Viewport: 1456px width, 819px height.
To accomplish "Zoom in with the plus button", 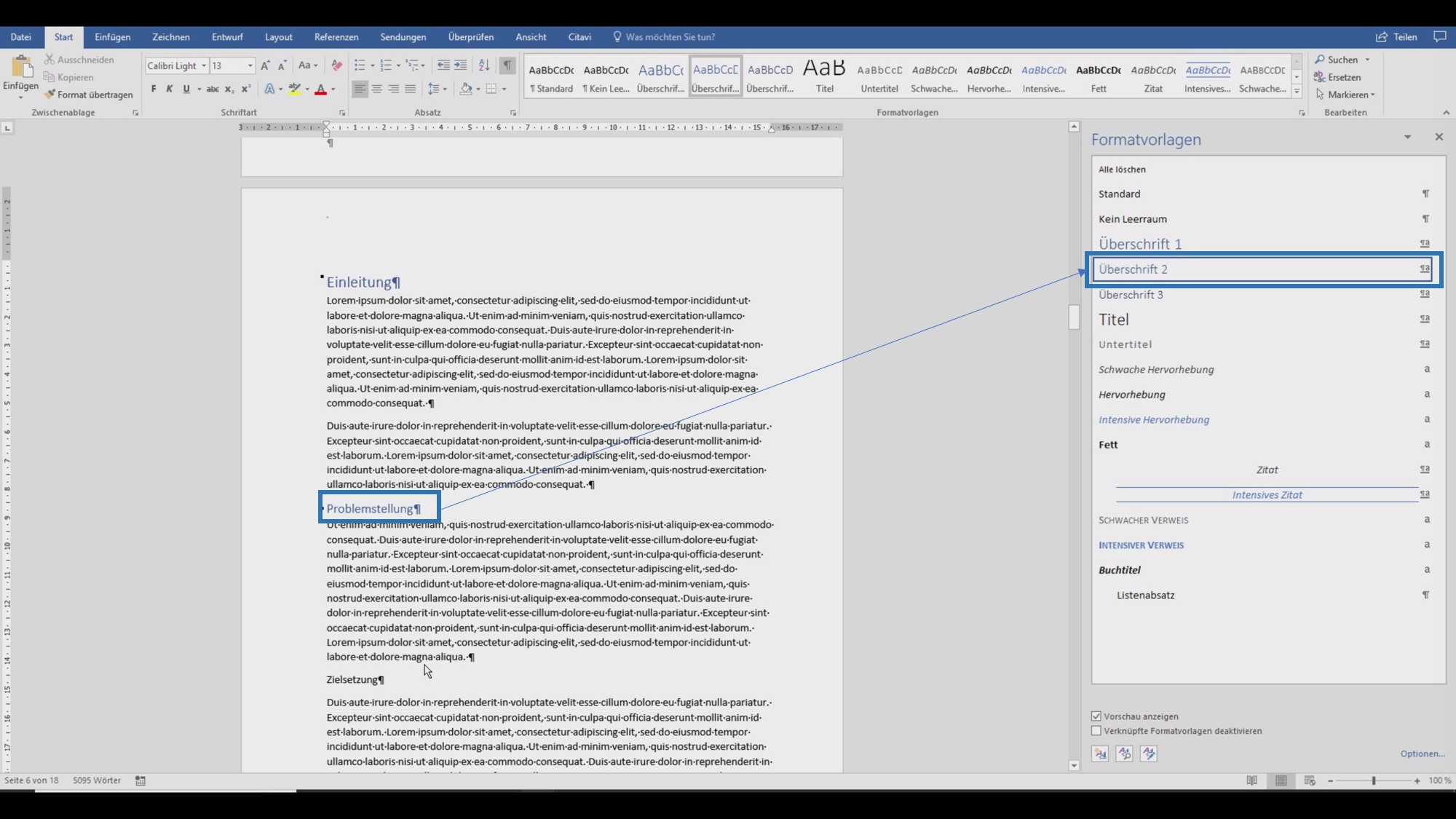I will coord(1417,780).
